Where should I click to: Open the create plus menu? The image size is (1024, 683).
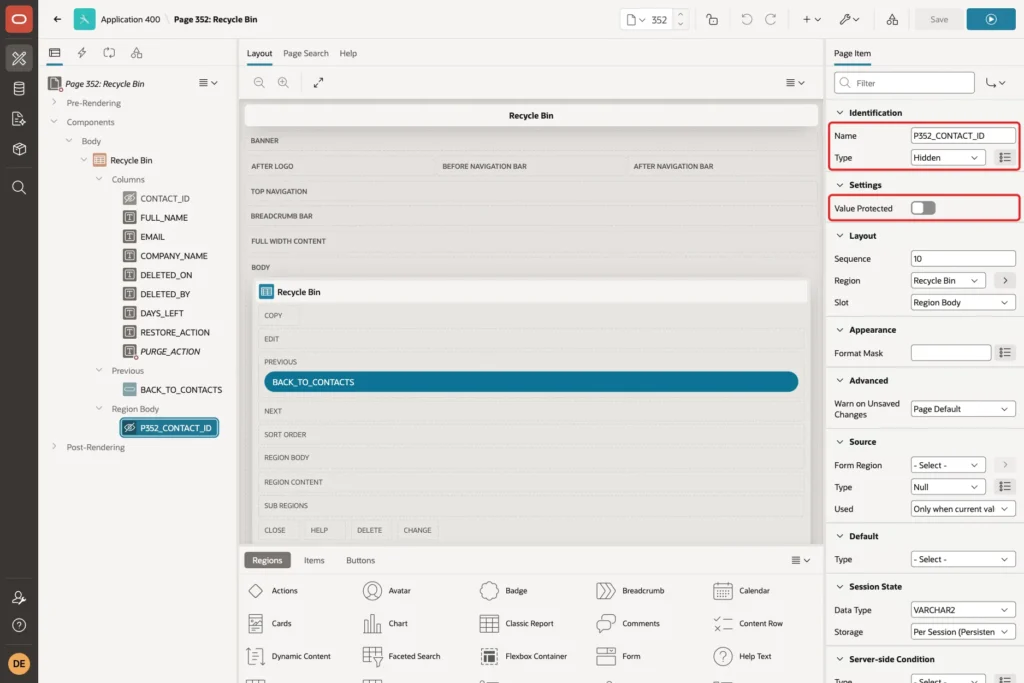[812, 20]
